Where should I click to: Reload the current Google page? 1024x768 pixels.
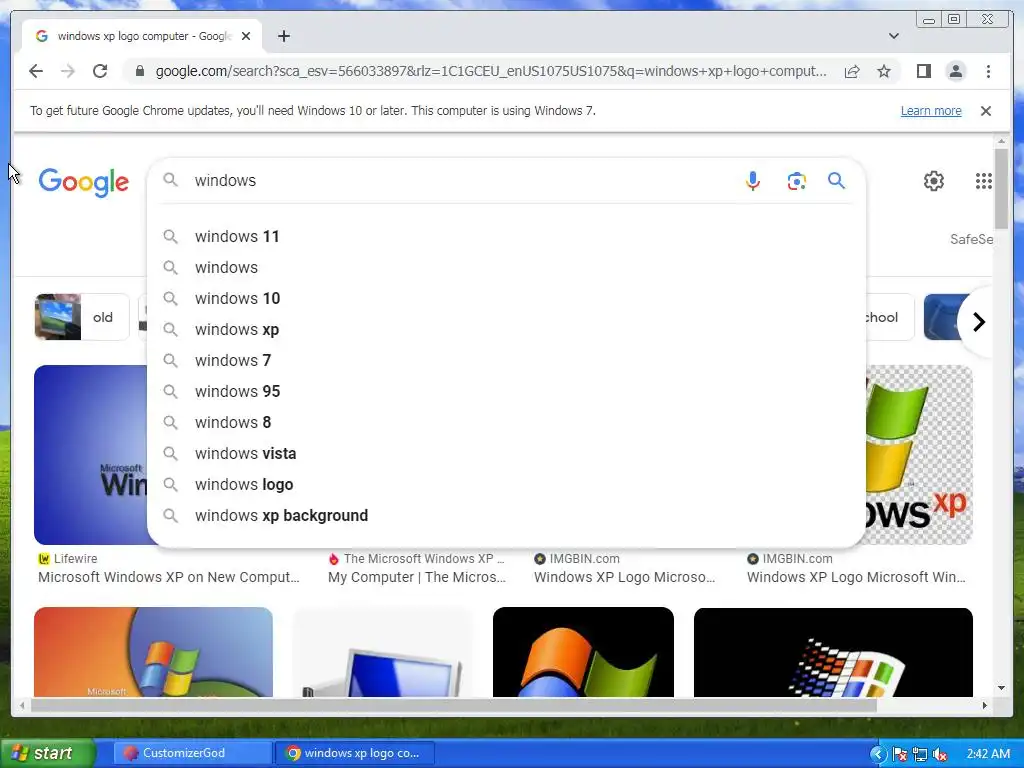tap(100, 71)
